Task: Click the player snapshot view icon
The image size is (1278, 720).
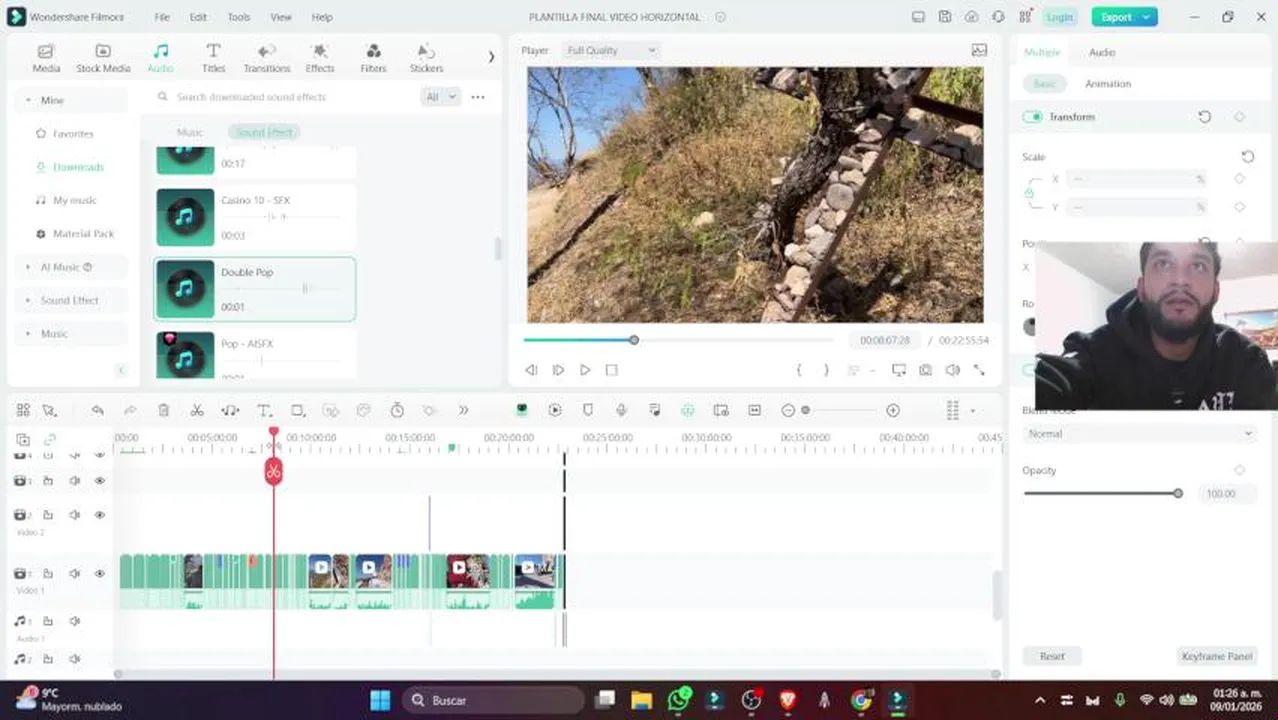Action: point(979,50)
